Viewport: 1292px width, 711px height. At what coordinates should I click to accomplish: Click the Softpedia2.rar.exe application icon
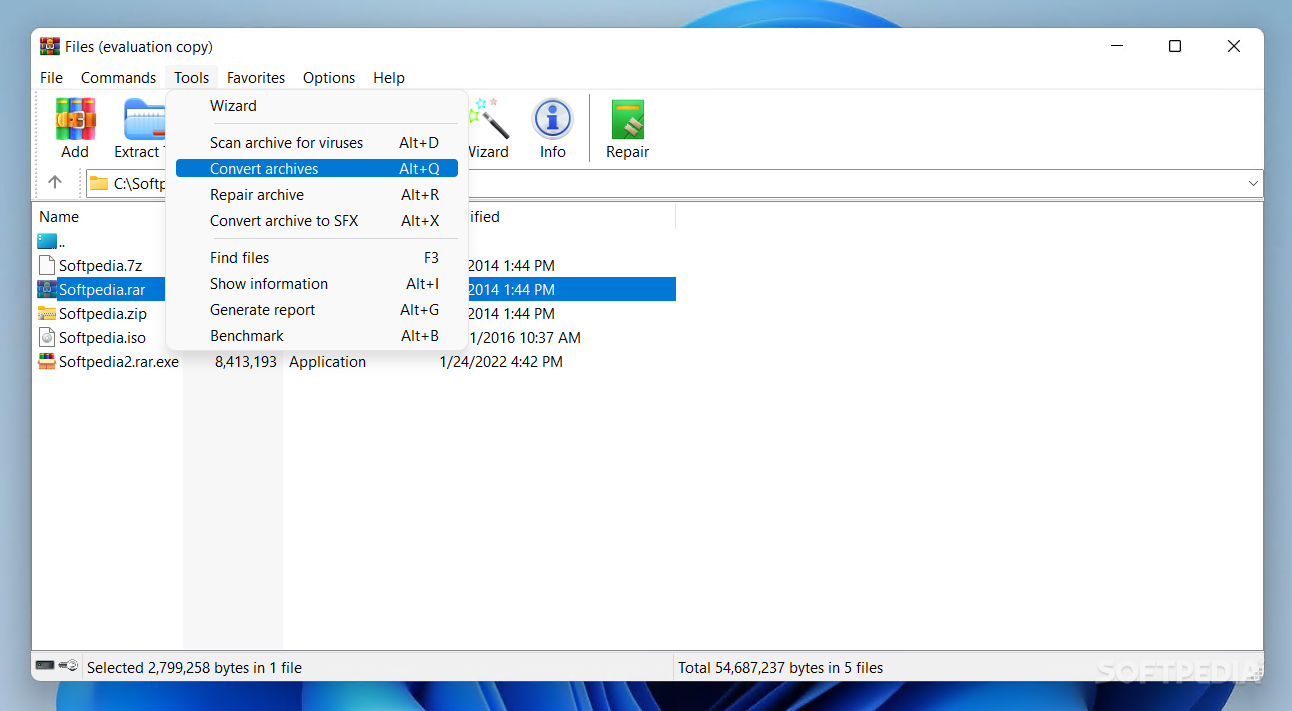click(47, 361)
